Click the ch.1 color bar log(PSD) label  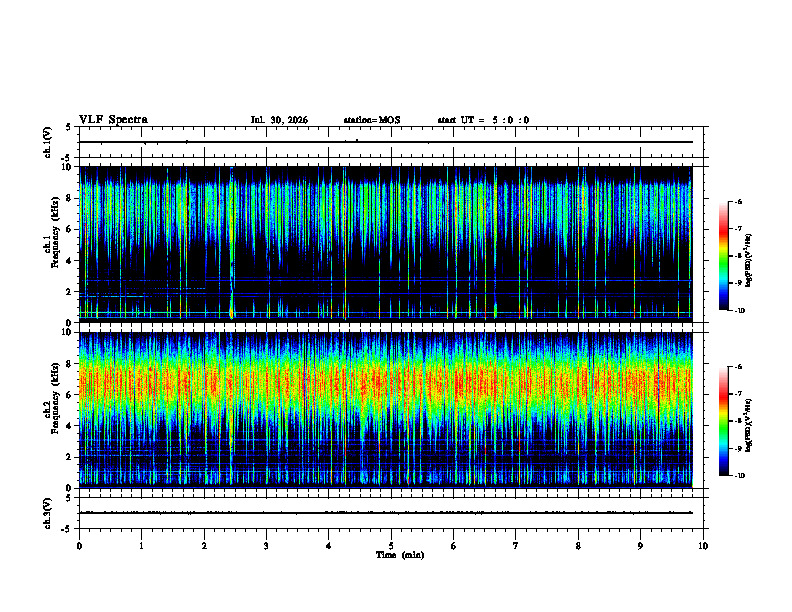coord(749,260)
